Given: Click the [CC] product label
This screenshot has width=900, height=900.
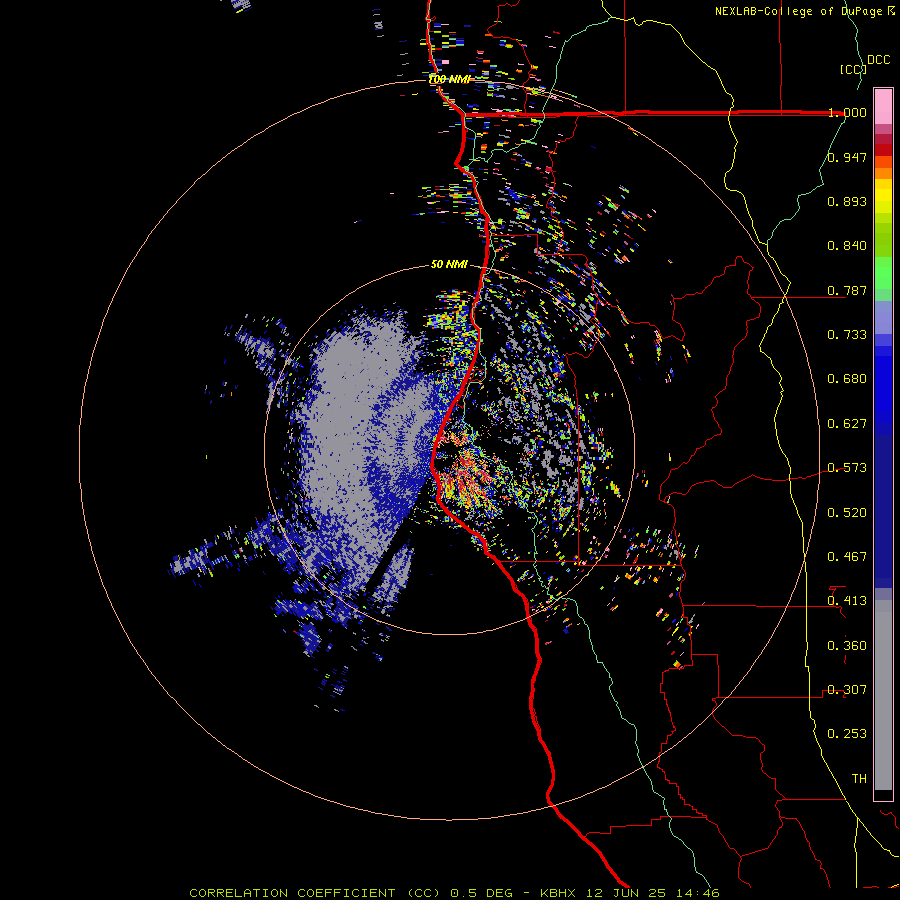Looking at the screenshot, I should 854,69.
